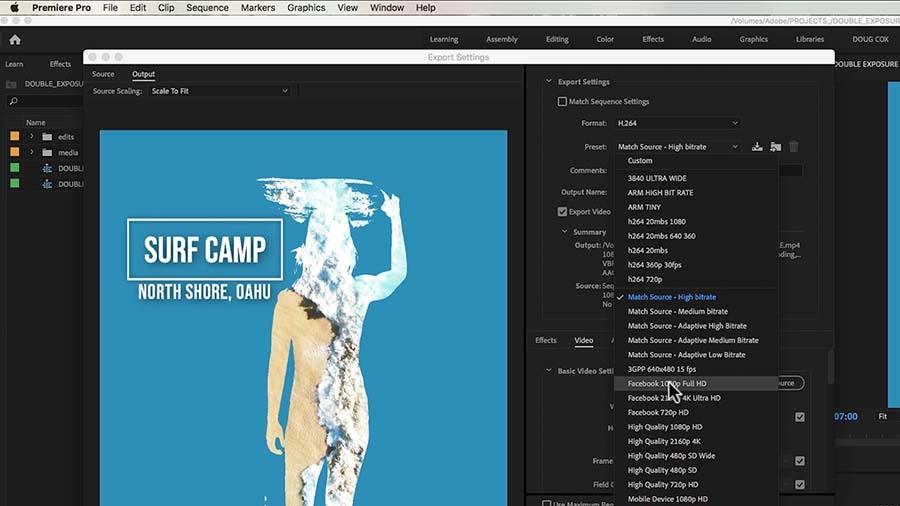Screen dimensions: 900x506
Task: Toggle the Field Order match source checkbox
Action: pyautogui.click(x=800, y=485)
